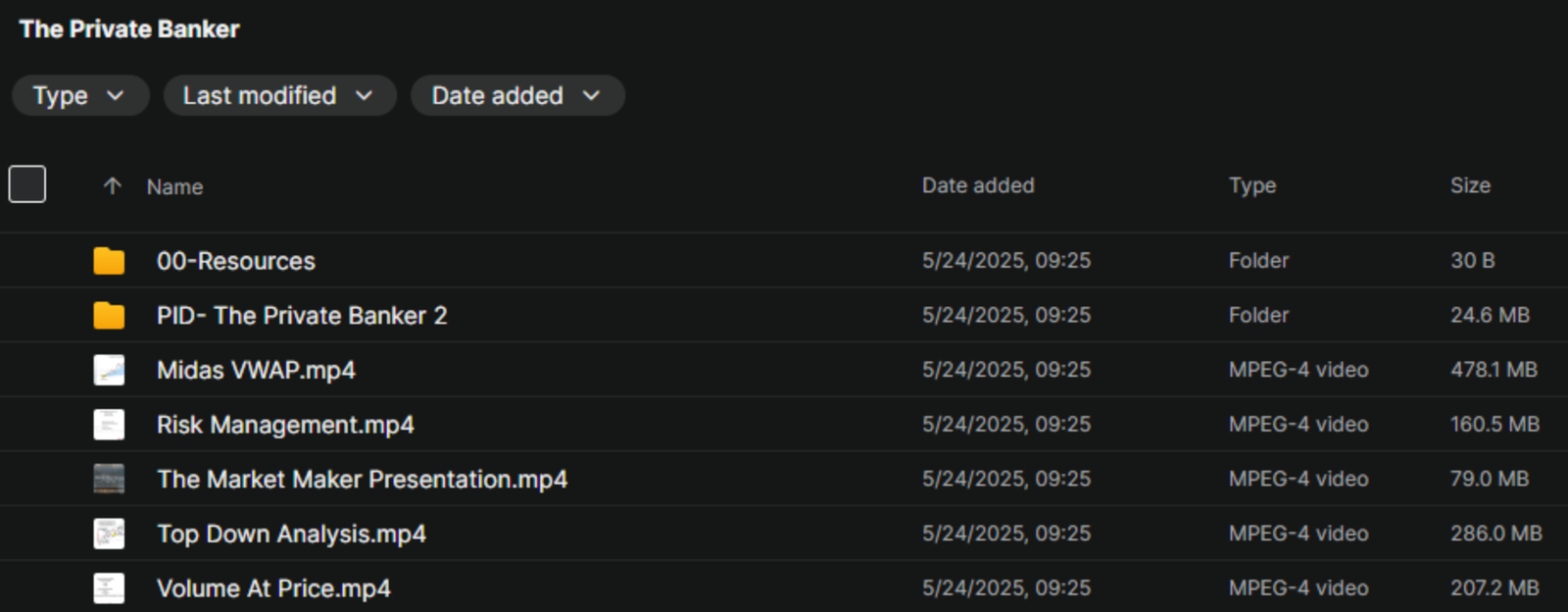1568x612 pixels.
Task: Click The Market Maker Presentation.mp4 thumbnail
Action: click(x=109, y=480)
